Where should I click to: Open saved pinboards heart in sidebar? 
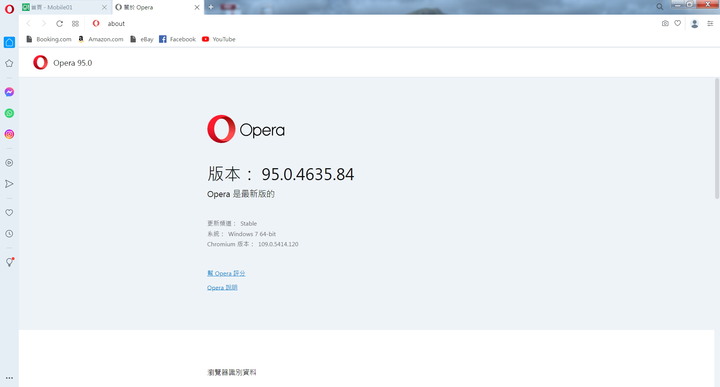tap(9, 213)
